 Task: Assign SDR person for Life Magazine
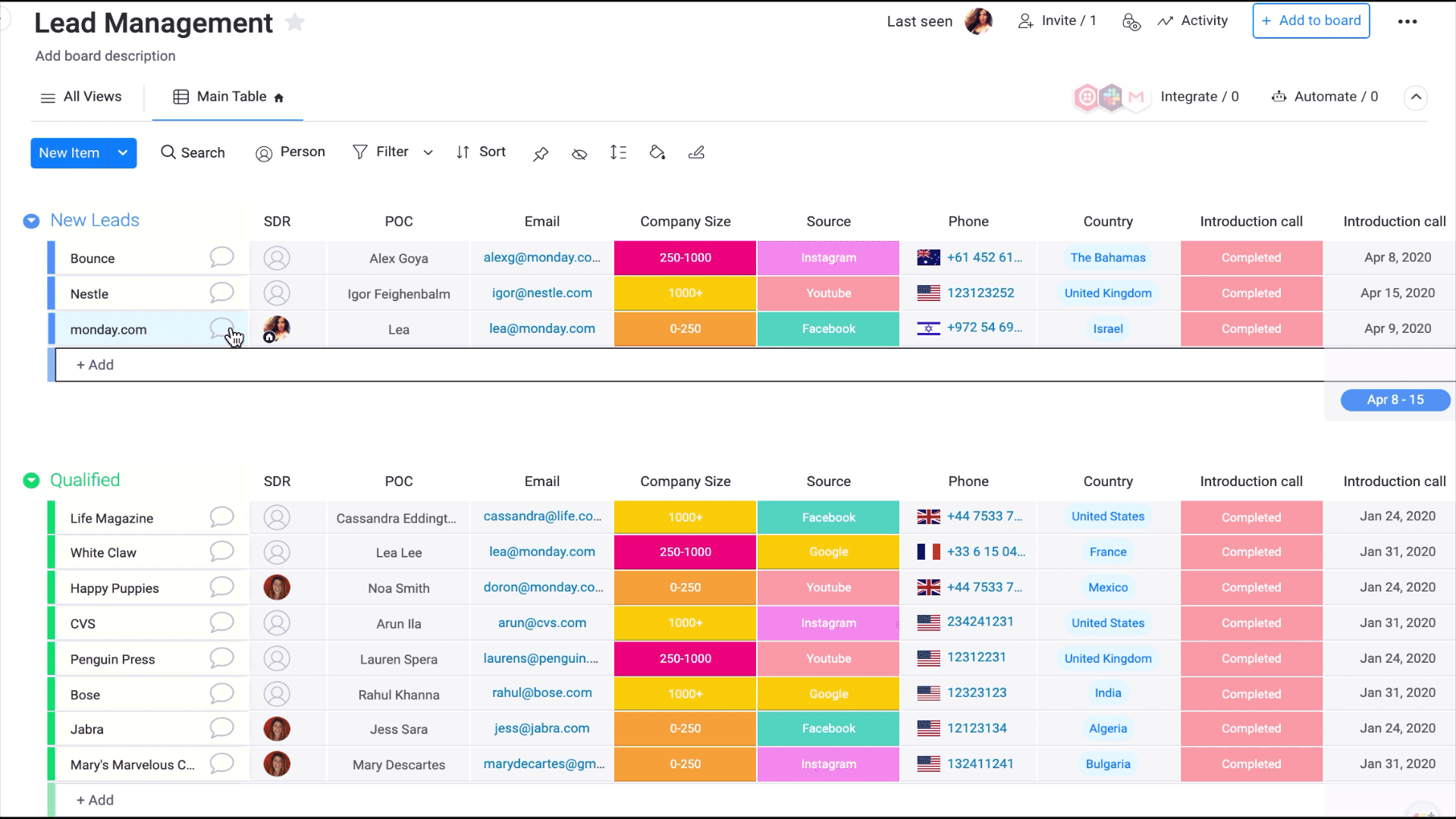[x=277, y=518]
